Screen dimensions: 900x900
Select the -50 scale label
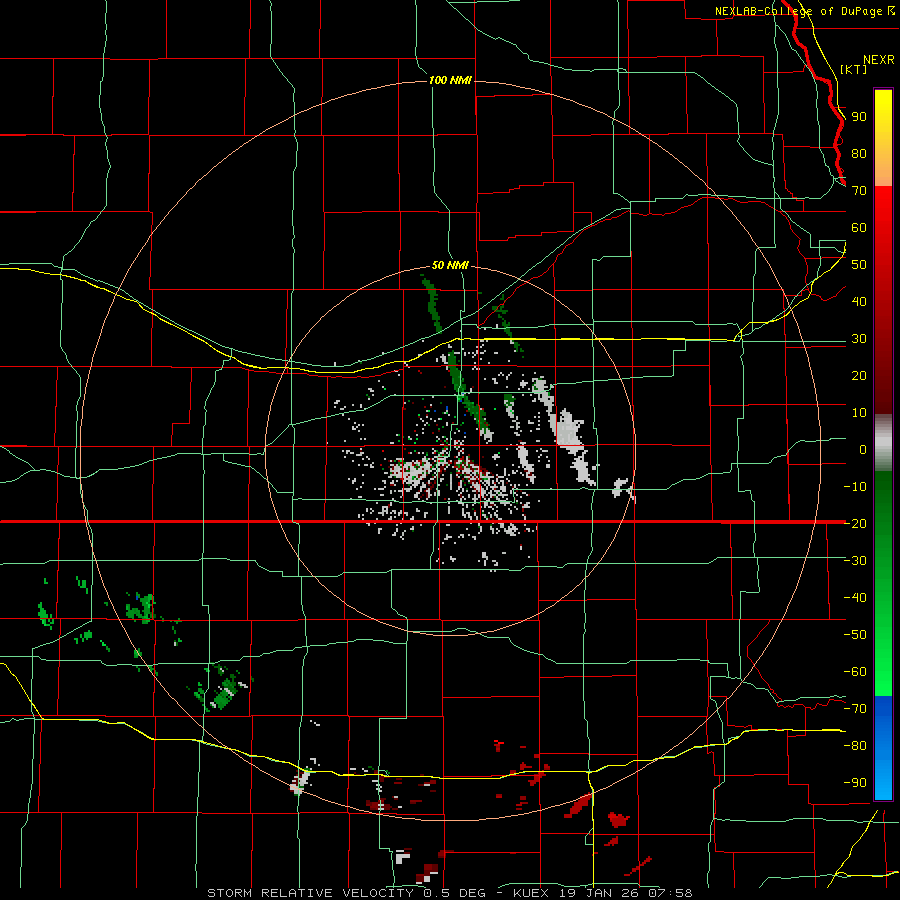point(855,634)
